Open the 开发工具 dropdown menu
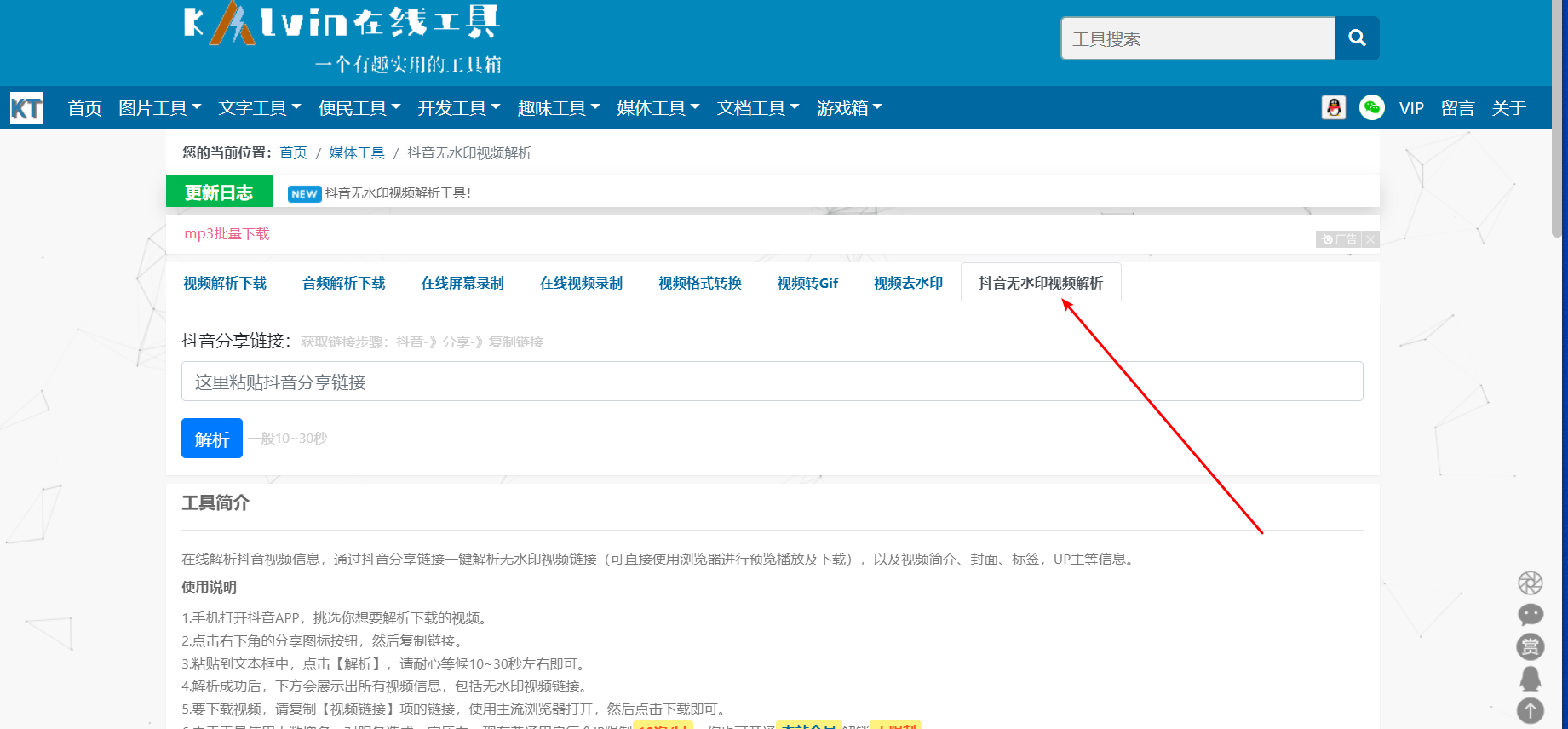Image resolution: width=1568 pixels, height=729 pixels. pyautogui.click(x=458, y=108)
